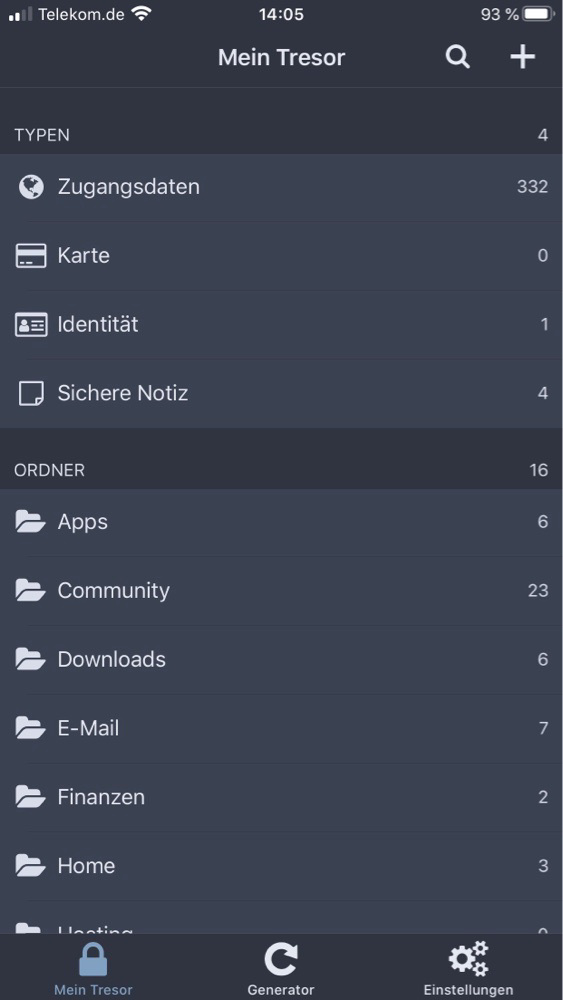Tap the note icon for Sichere Notiz
This screenshot has width=563, height=1000.
(x=31, y=393)
